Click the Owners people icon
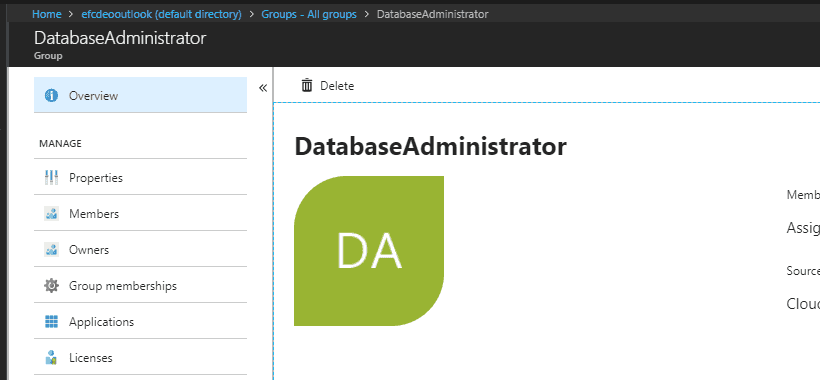820x380 pixels. tap(51, 250)
